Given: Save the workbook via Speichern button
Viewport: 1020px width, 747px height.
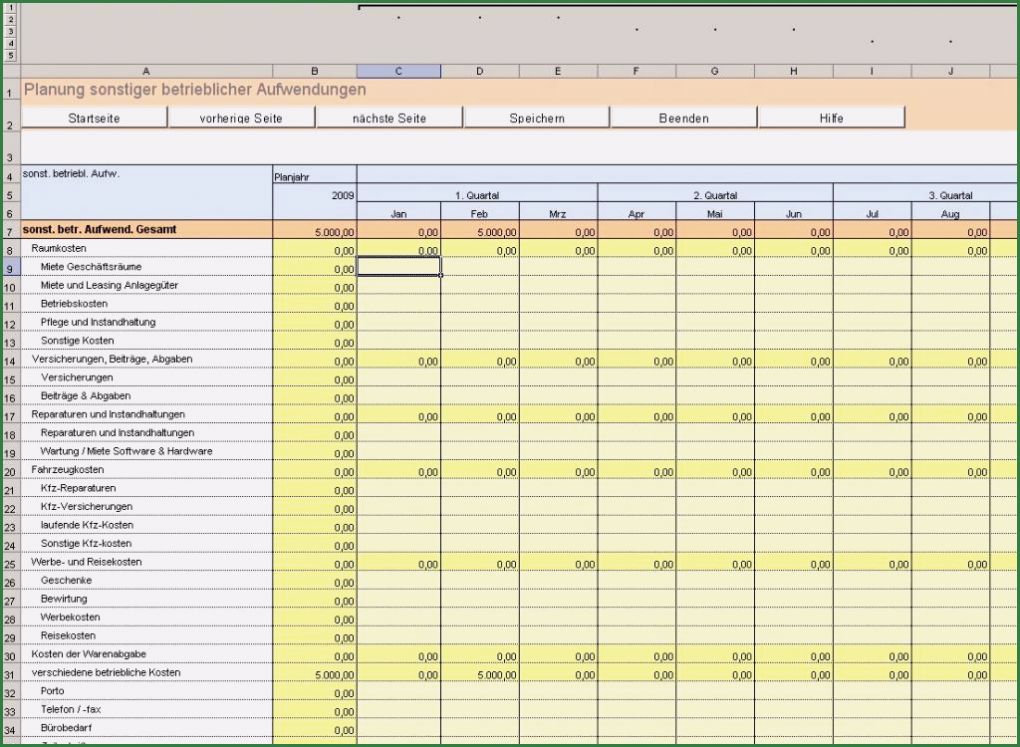Looking at the screenshot, I should (535, 117).
